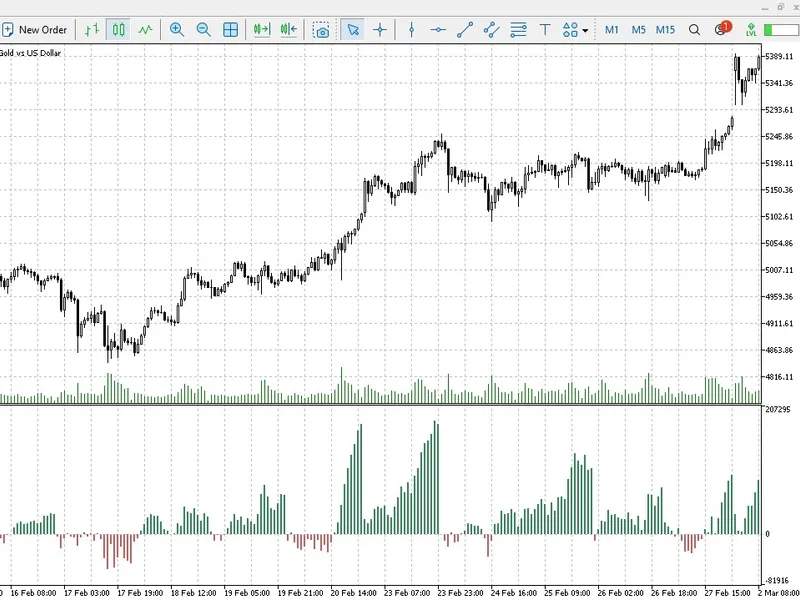
Task: Click the green connection status bar
Action: pos(781,30)
